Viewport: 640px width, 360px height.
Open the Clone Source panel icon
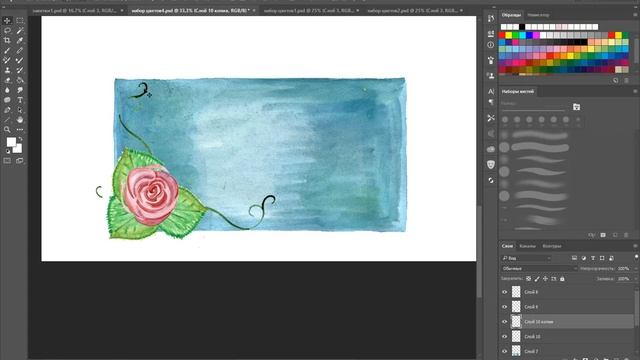[x=491, y=76]
